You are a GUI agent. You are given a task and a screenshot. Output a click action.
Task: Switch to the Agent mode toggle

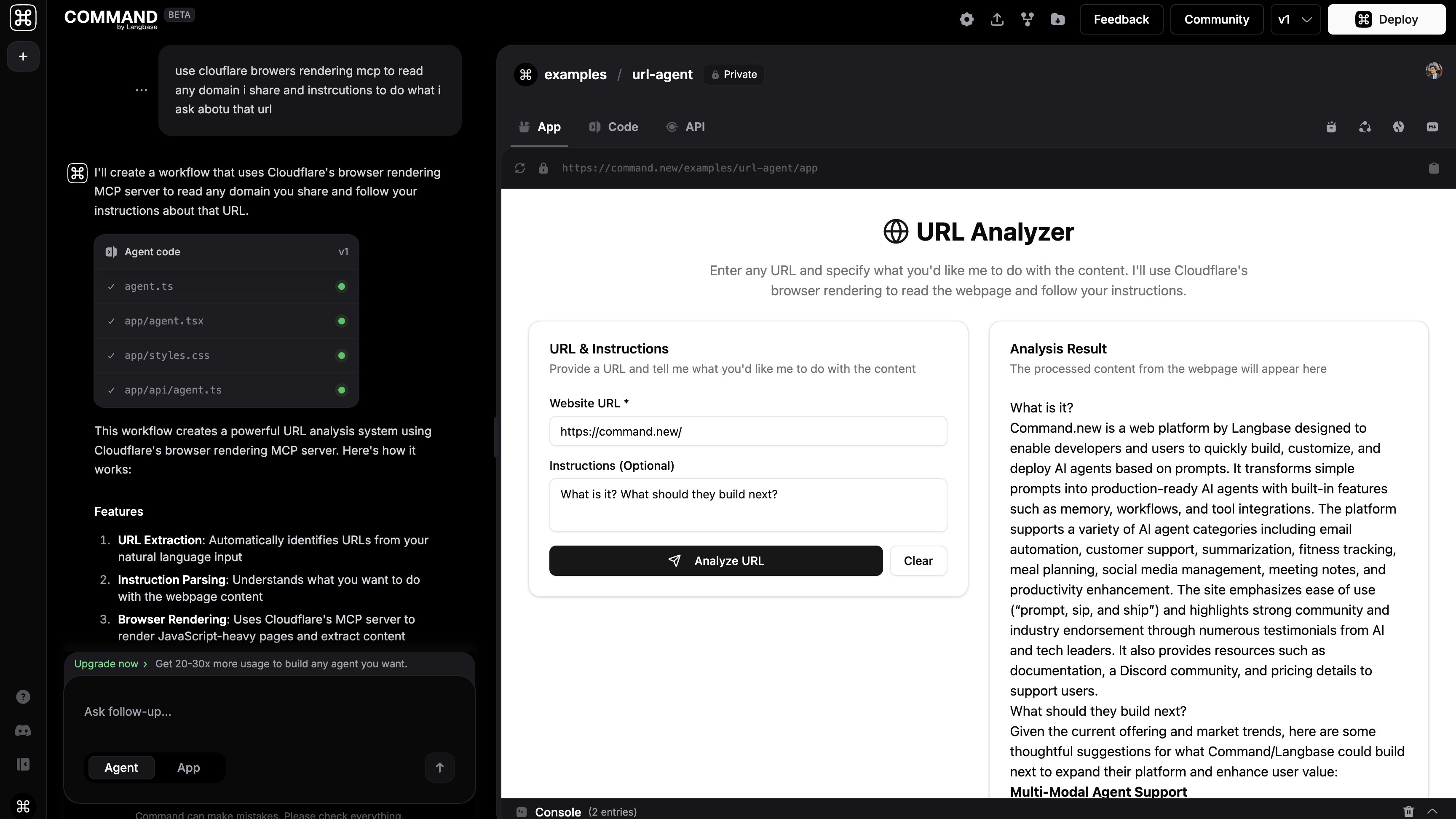(120, 768)
